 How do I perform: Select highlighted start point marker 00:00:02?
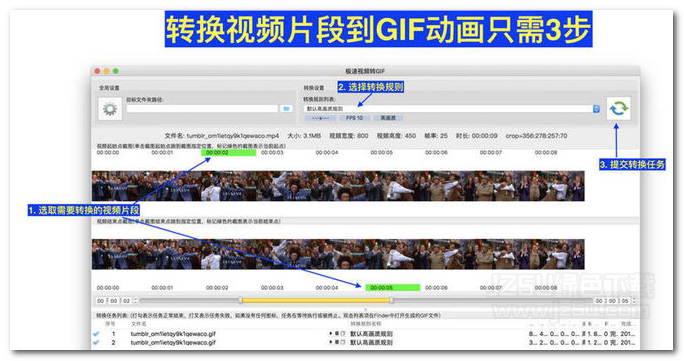(228, 153)
